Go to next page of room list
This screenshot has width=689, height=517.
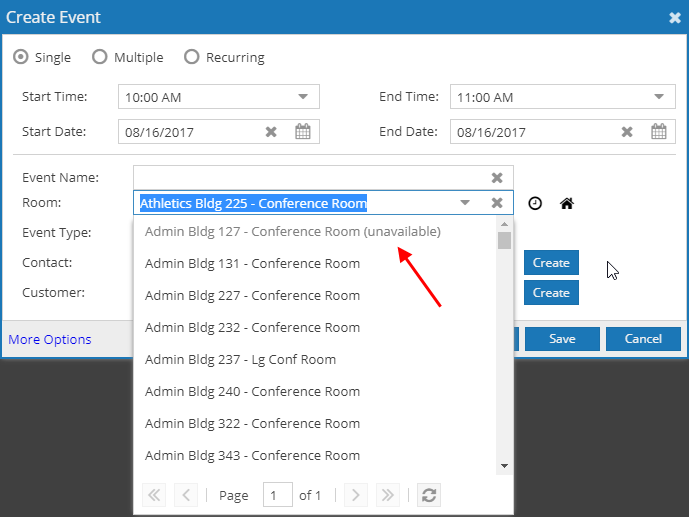[x=356, y=495]
